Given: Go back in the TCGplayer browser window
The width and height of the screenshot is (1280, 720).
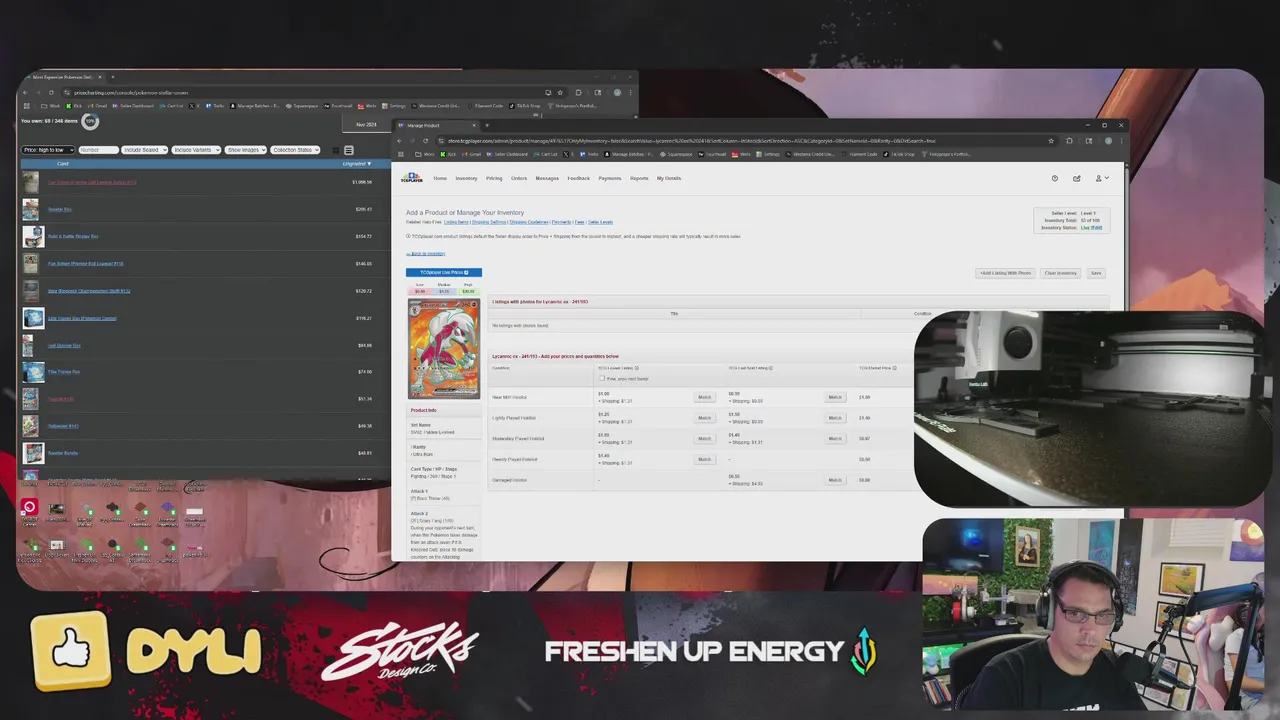Looking at the screenshot, I should point(401,141).
